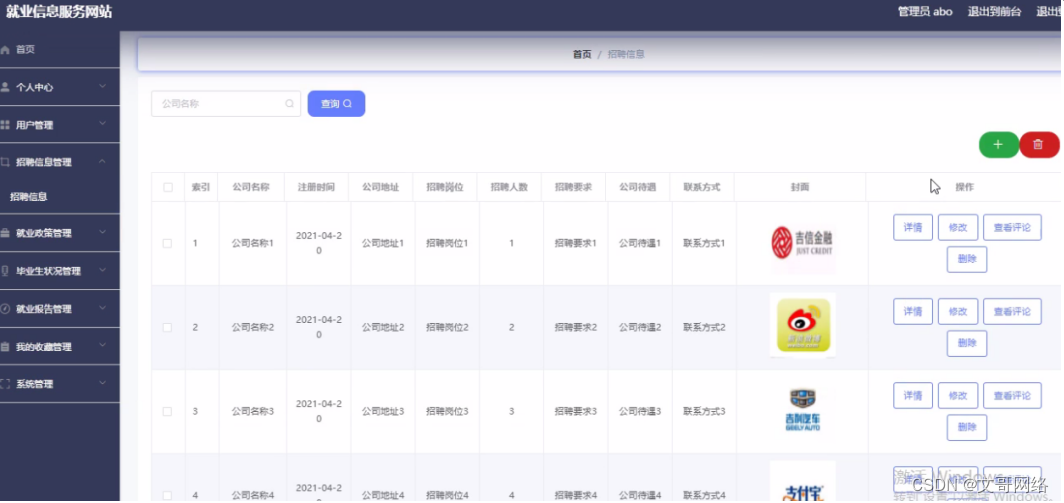Viewport: 1064px width, 503px height.
Task: Click the 招聘岗位2 cell
Action: point(447,327)
